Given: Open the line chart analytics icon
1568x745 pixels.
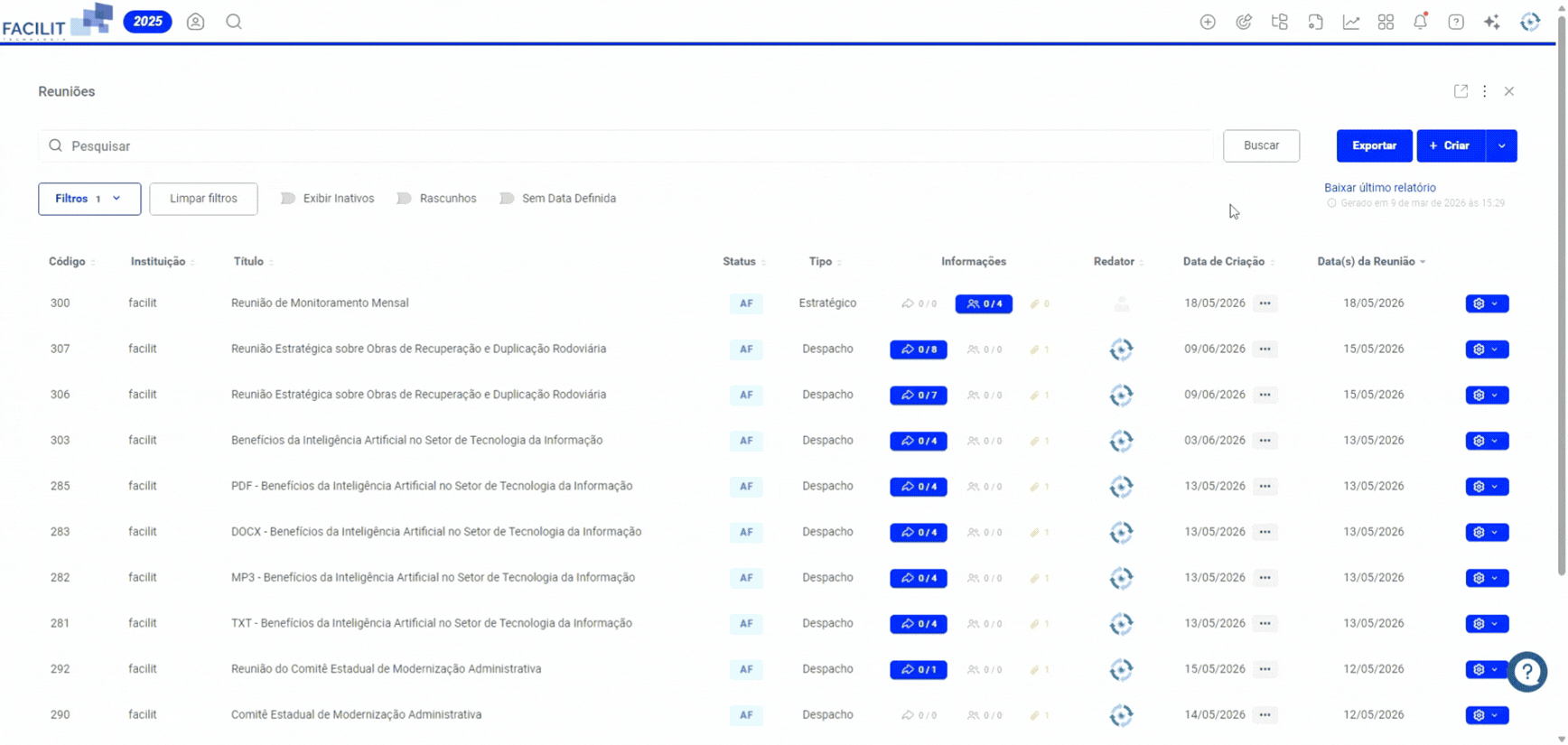Looking at the screenshot, I should (x=1350, y=22).
